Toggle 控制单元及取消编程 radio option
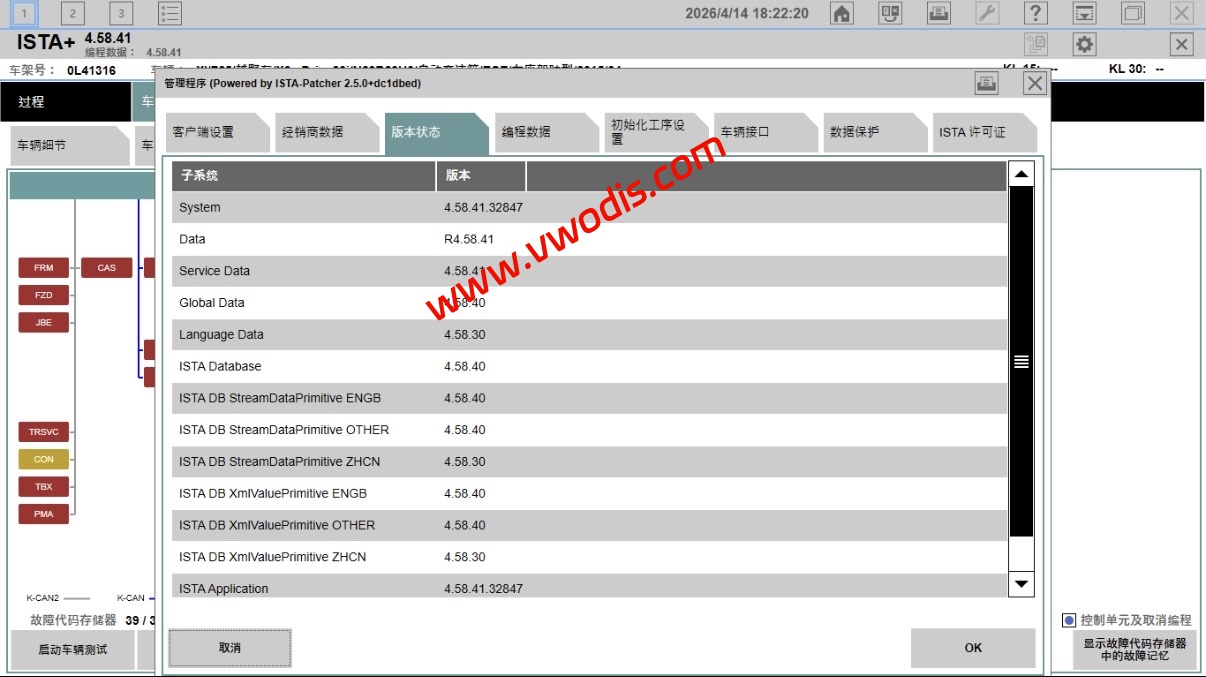This screenshot has height=677, width=1206. pyautogui.click(x=1069, y=620)
